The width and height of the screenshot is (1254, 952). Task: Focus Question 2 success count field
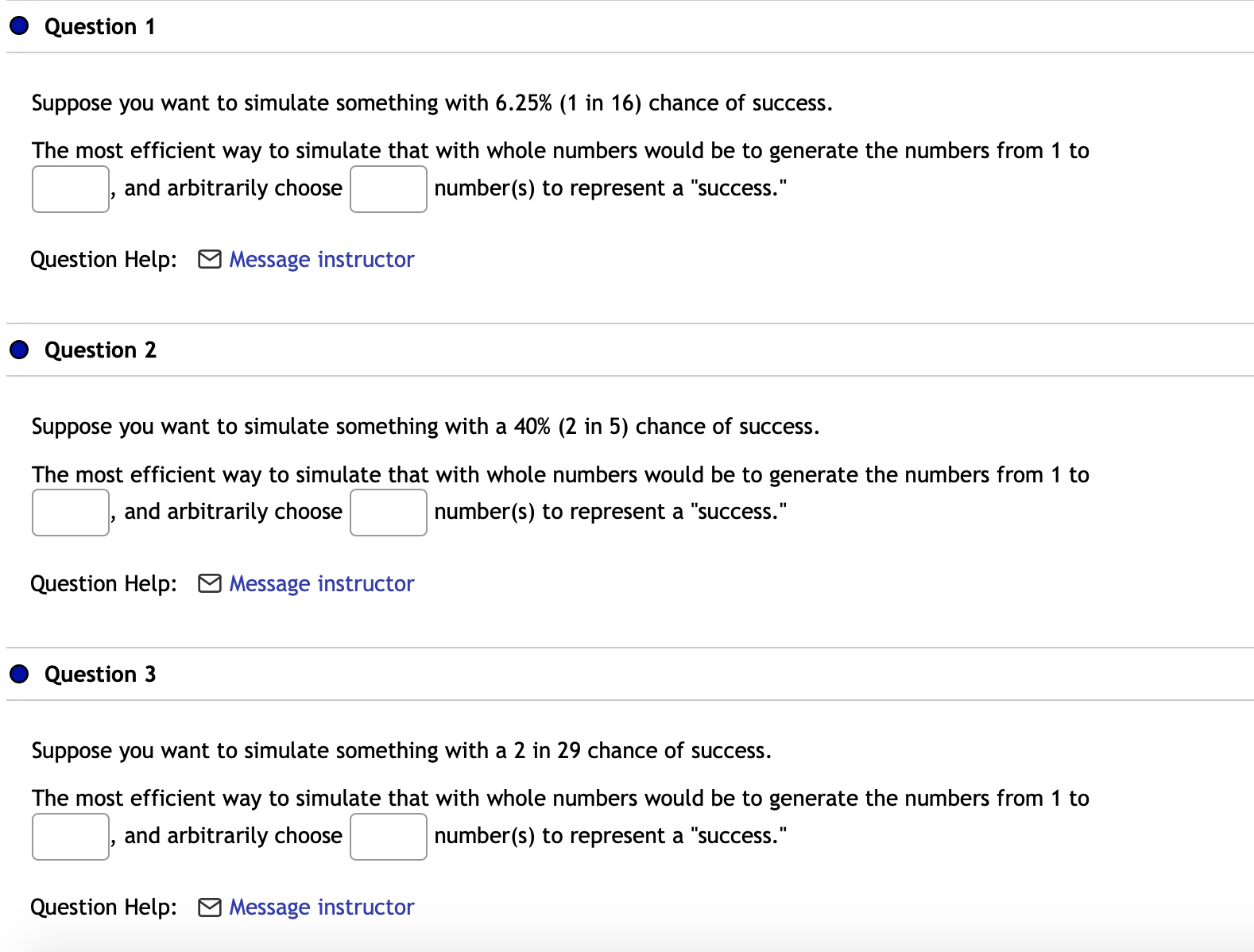(x=388, y=513)
